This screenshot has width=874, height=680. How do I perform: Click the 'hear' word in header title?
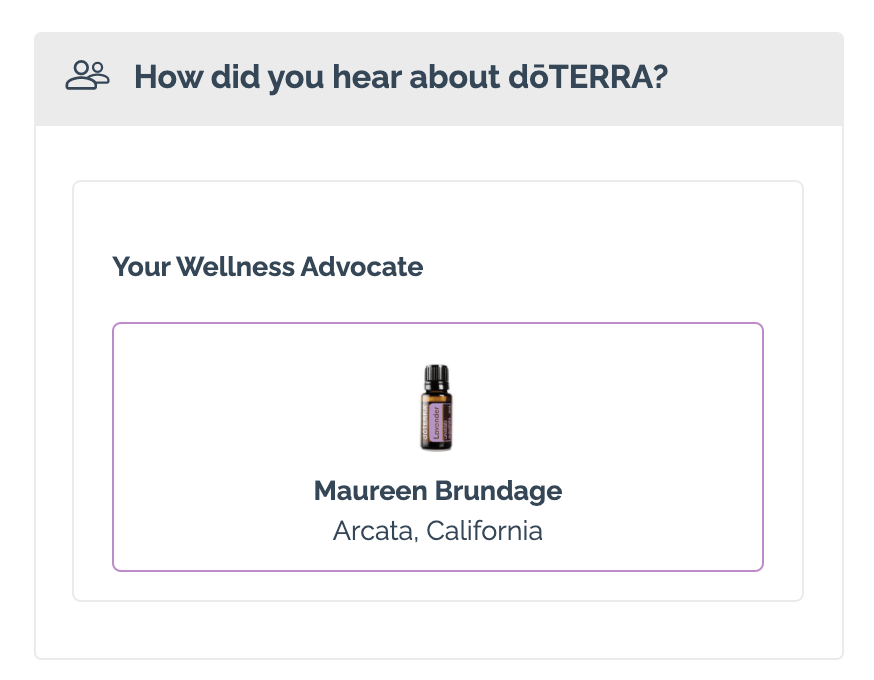click(367, 76)
